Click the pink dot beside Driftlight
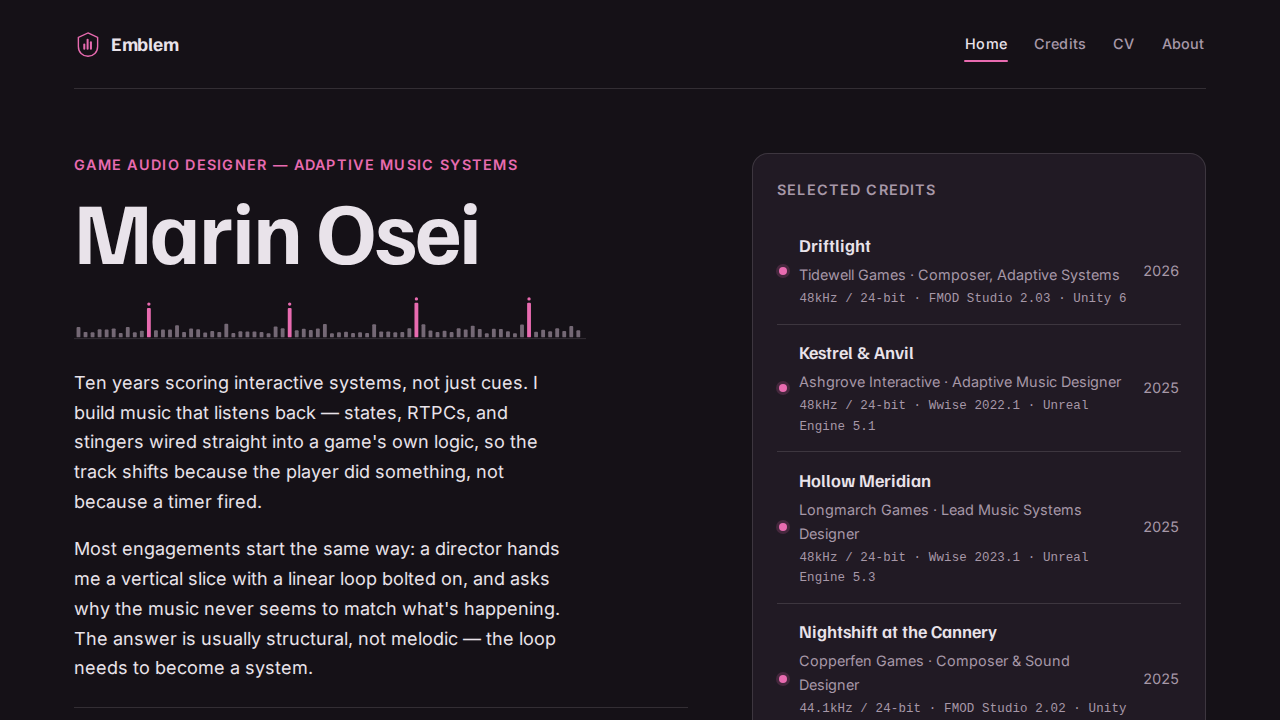 [x=783, y=271]
